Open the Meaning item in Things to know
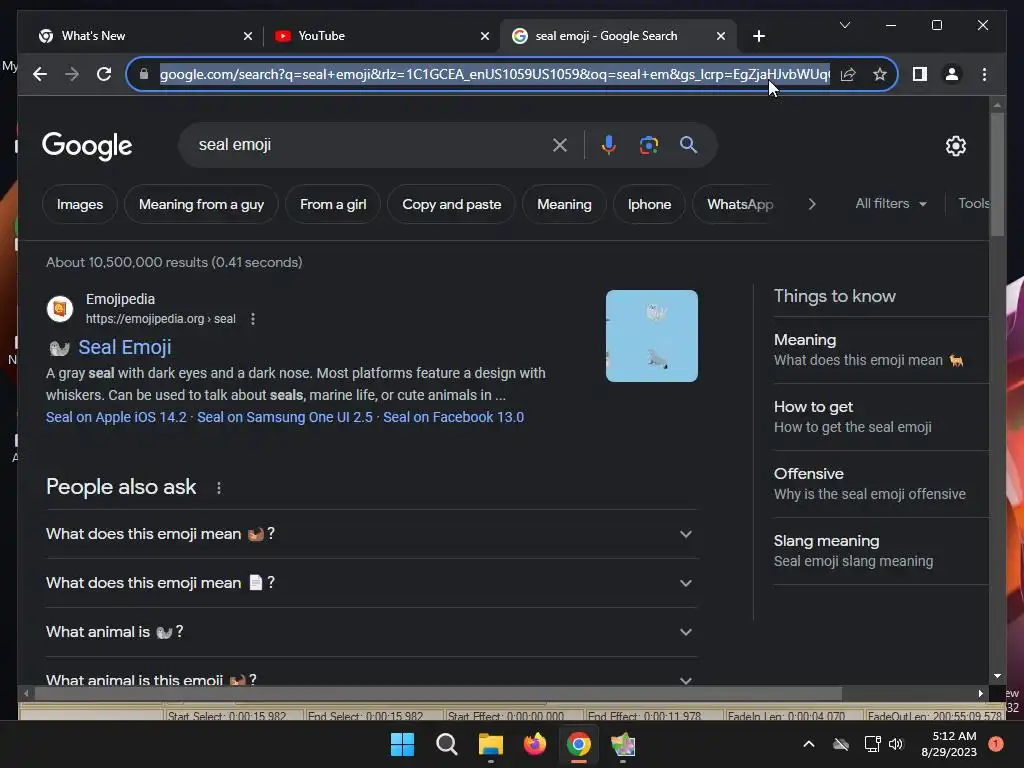1024x768 pixels. [x=880, y=350]
